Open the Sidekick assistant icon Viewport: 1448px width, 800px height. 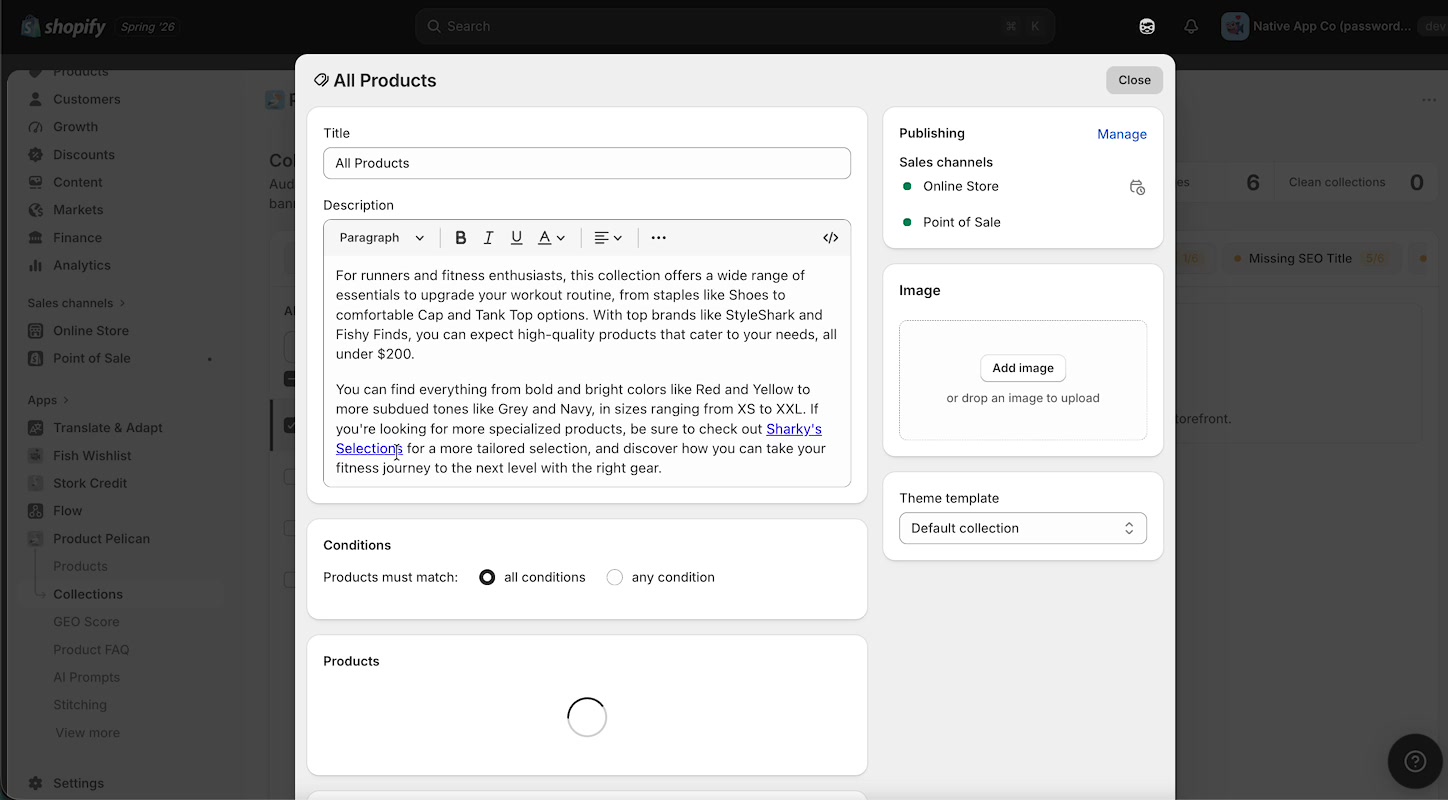pos(1147,27)
